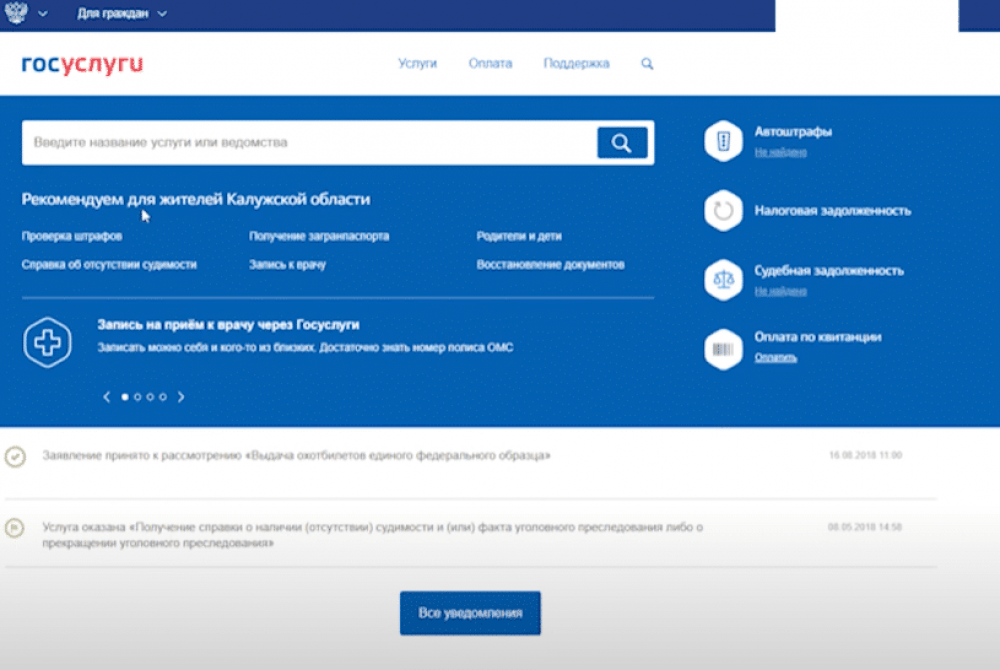Click the Налоговая задолженность refresh icon

(723, 210)
